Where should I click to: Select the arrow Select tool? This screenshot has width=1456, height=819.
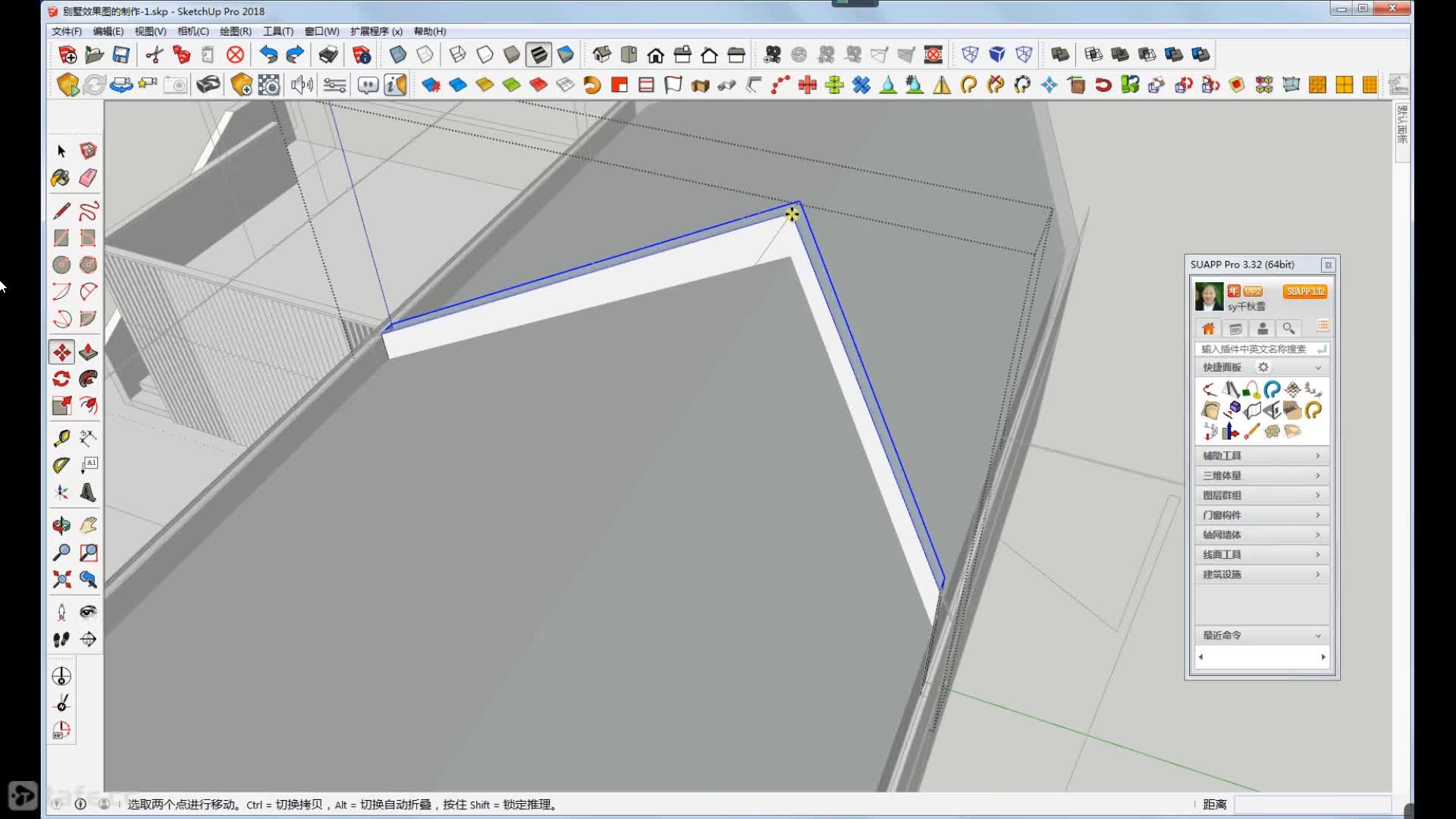tap(61, 151)
